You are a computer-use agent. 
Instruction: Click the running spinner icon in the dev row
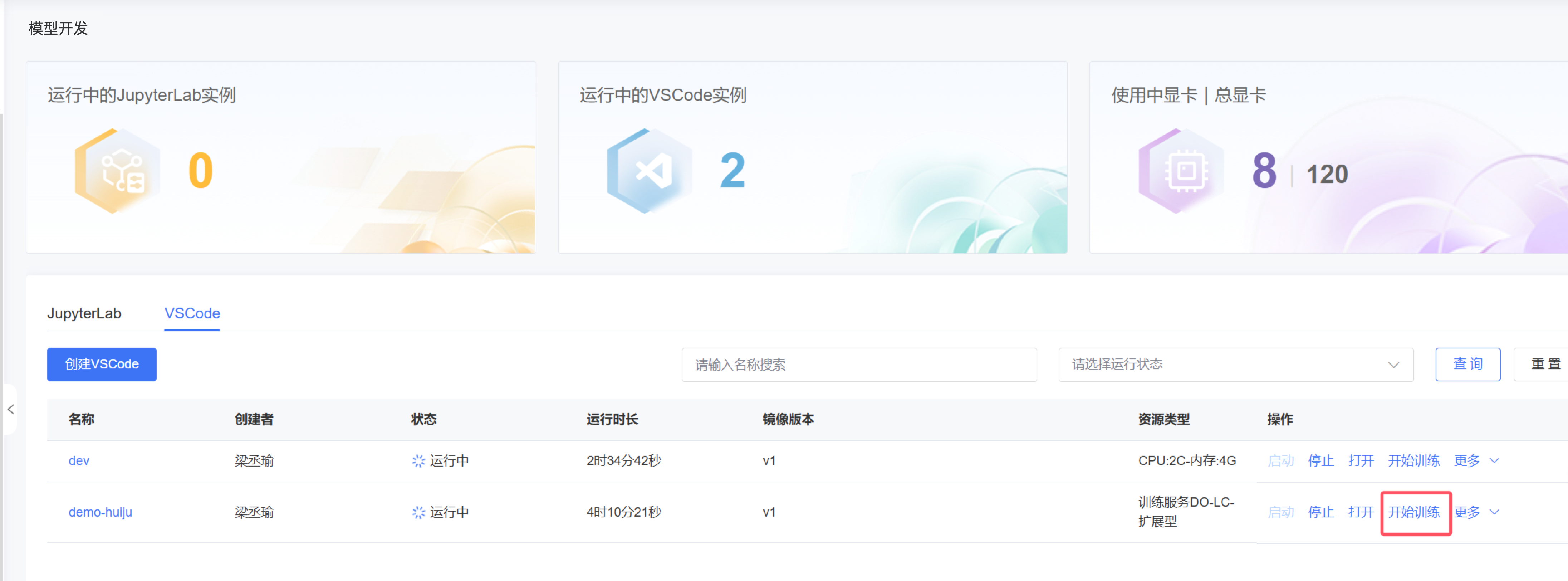point(418,461)
